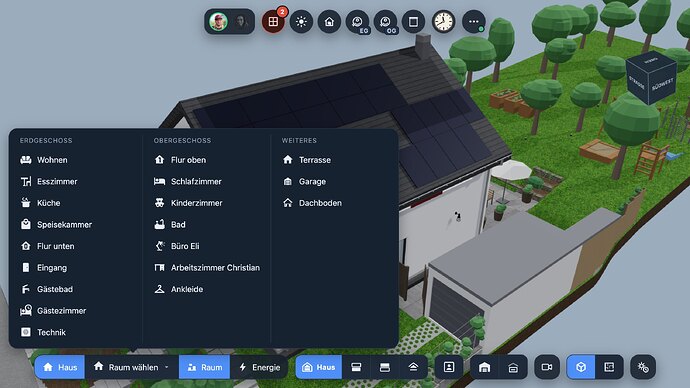Click the Haus tab at bottom left

pyautogui.click(x=60, y=367)
